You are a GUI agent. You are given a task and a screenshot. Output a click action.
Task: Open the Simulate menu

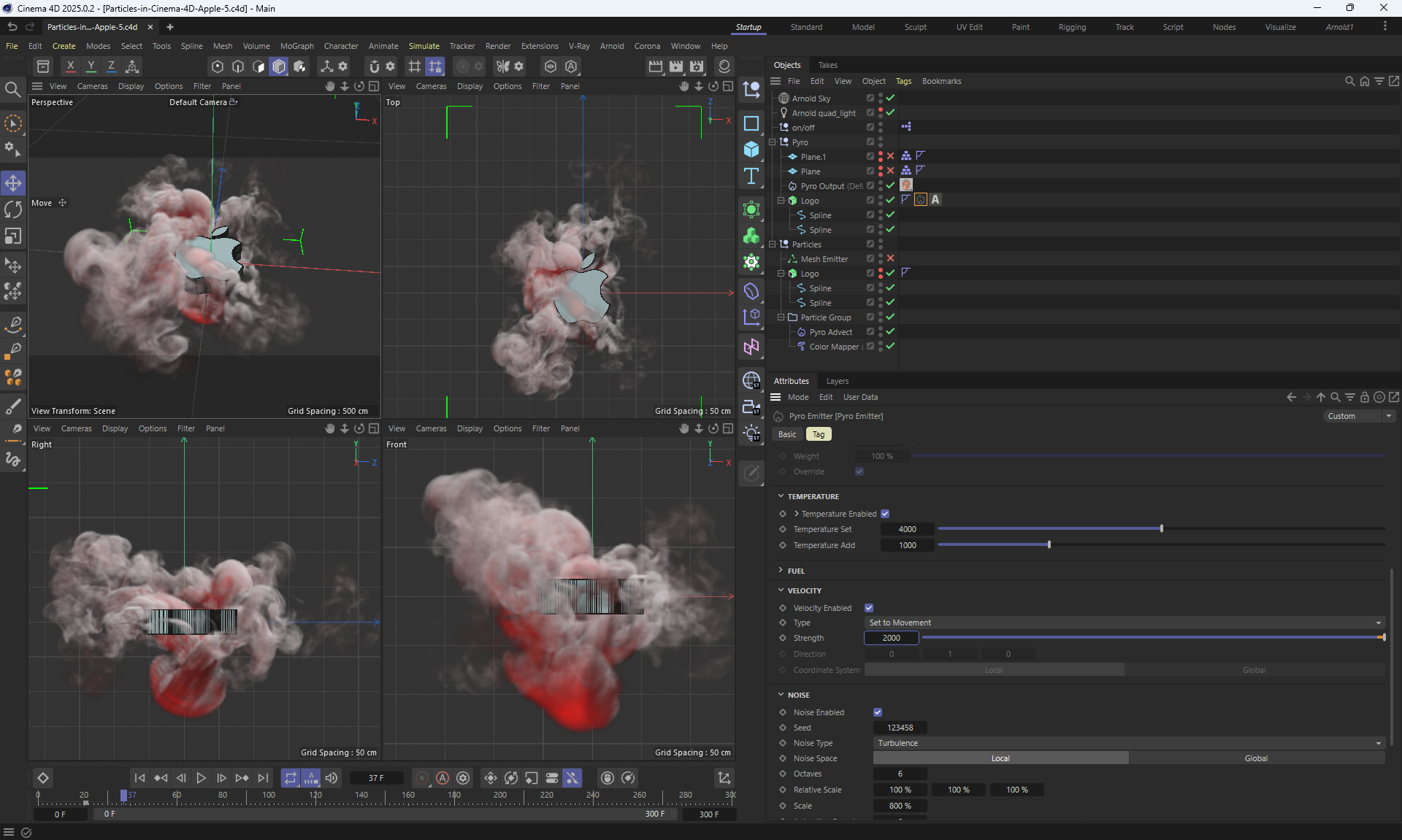[x=424, y=46]
